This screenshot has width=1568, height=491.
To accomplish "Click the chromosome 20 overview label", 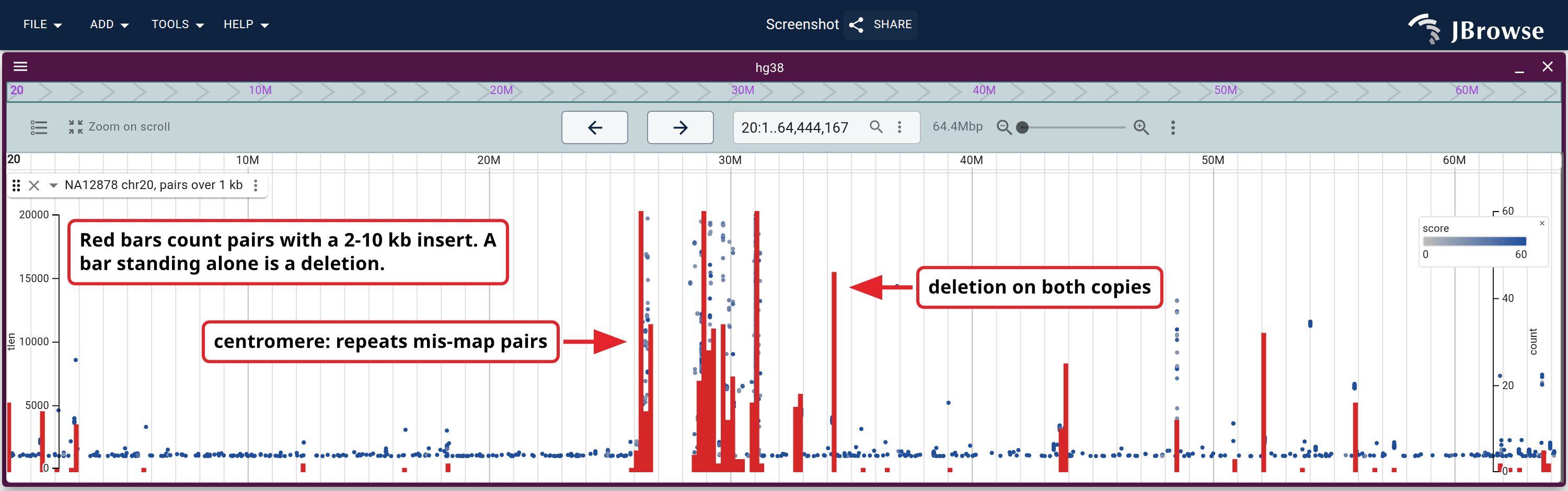I will click(16, 90).
